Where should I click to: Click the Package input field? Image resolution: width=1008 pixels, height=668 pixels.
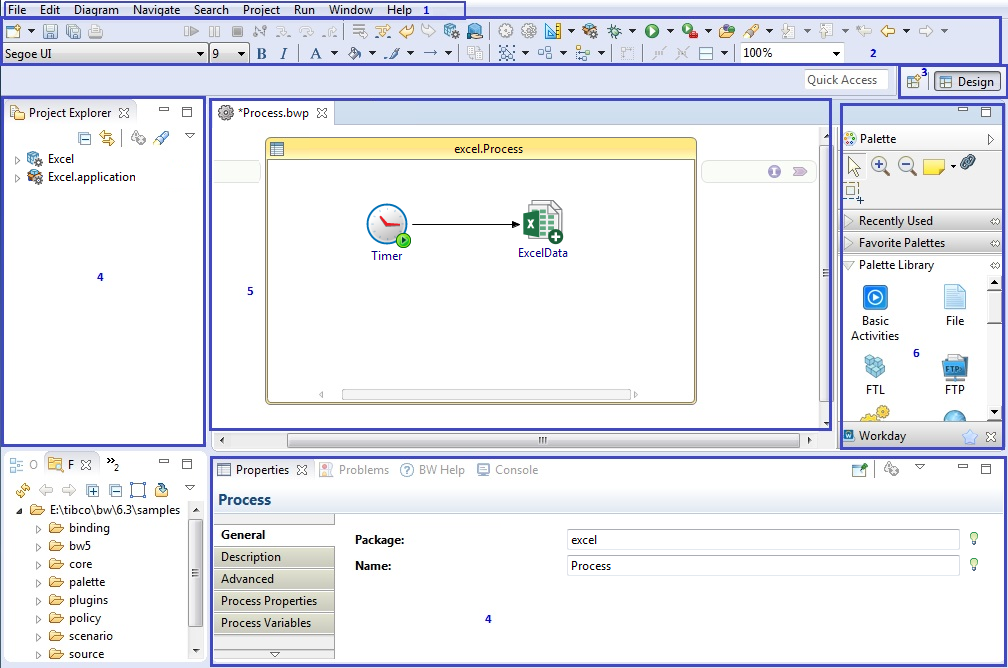(x=762, y=540)
